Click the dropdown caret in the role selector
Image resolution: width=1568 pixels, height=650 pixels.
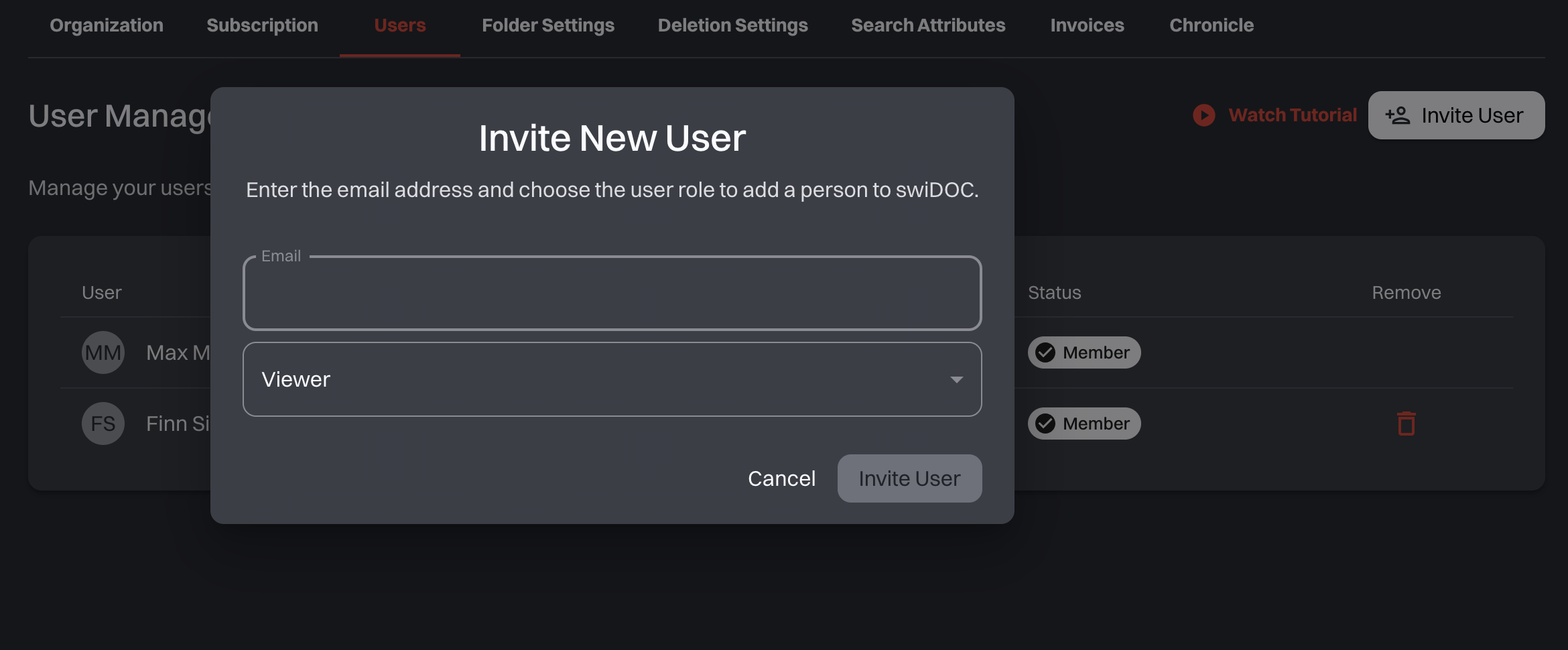pyautogui.click(x=956, y=380)
